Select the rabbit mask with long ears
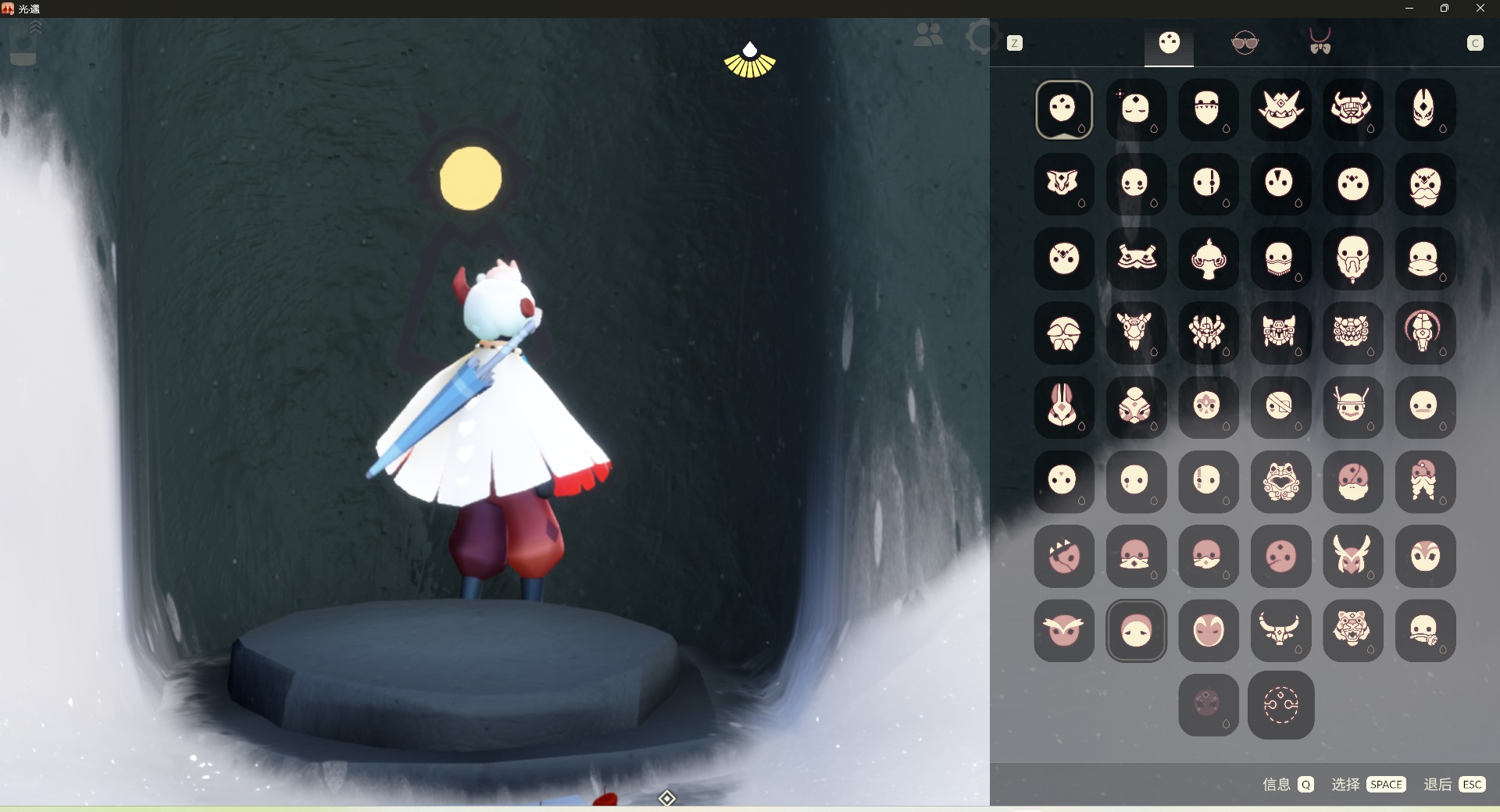 point(1063,407)
